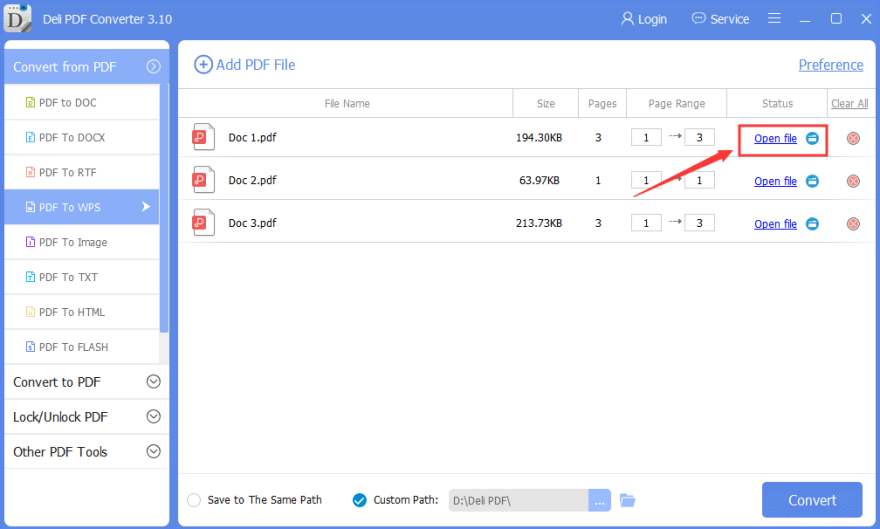Click the Status column header
The height and width of the screenshot is (529, 880).
[777, 103]
